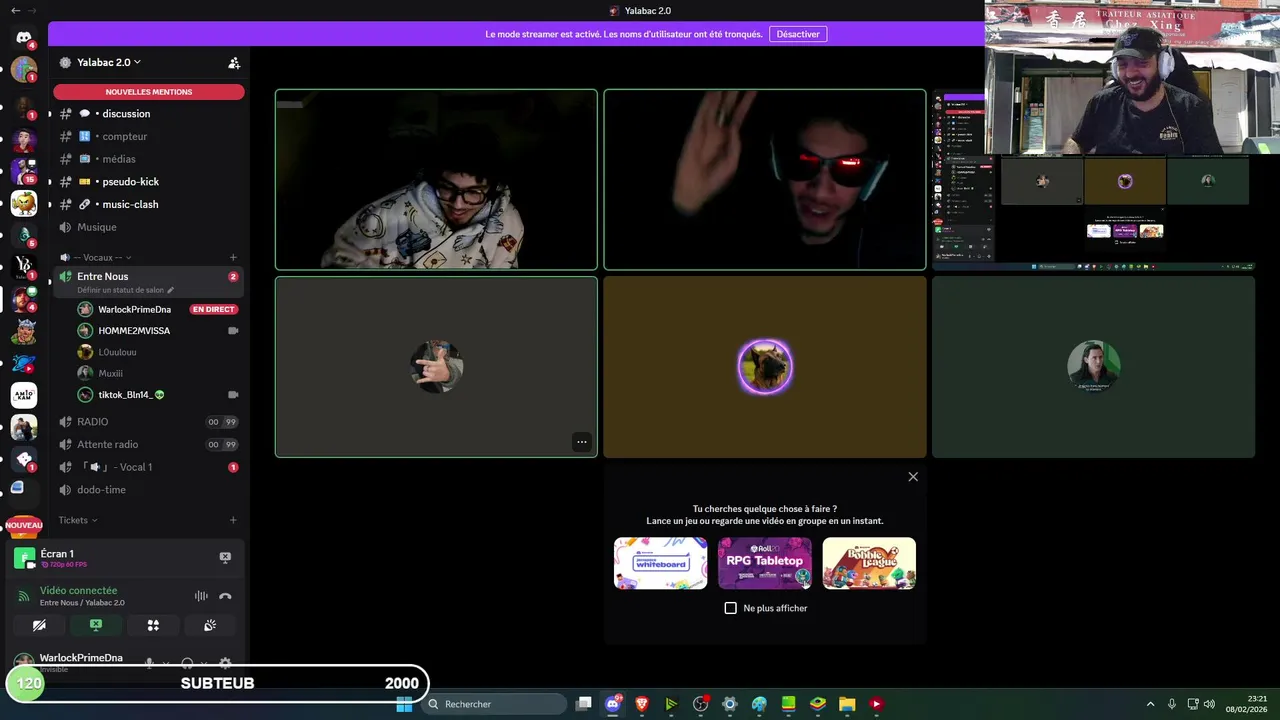Select the Entre Nous voice channel
The image size is (1280, 720).
103,276
